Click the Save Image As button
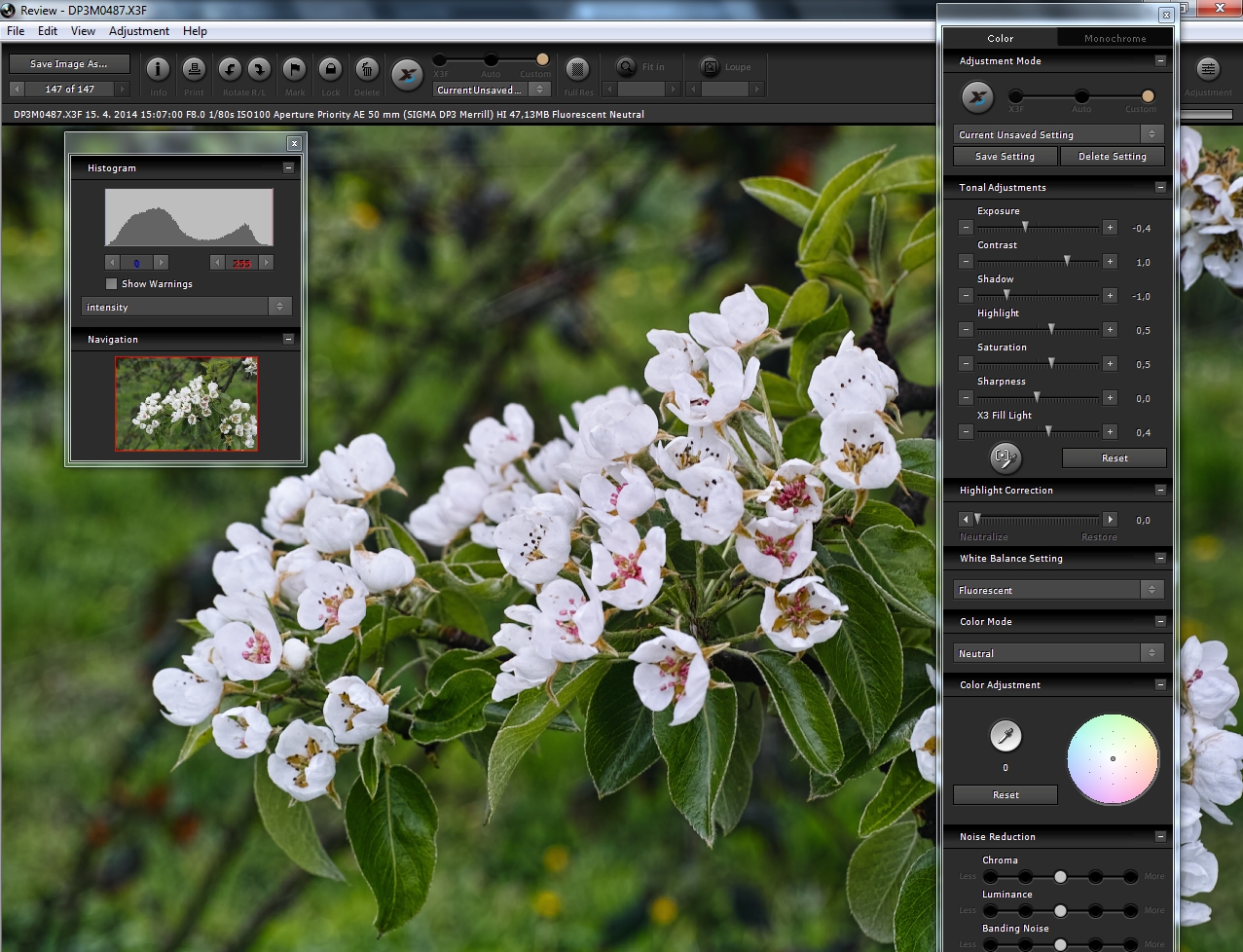The width and height of the screenshot is (1243, 952). point(69,64)
